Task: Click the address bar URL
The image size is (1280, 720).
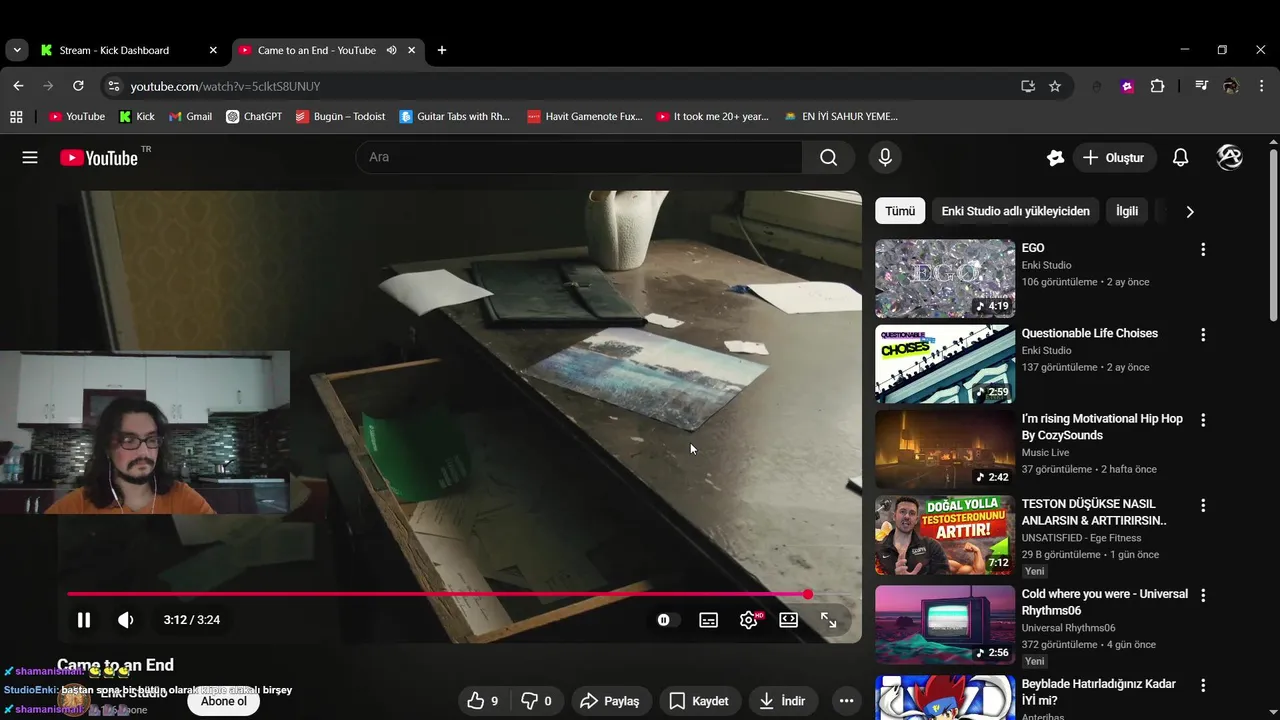Action: pos(225,86)
